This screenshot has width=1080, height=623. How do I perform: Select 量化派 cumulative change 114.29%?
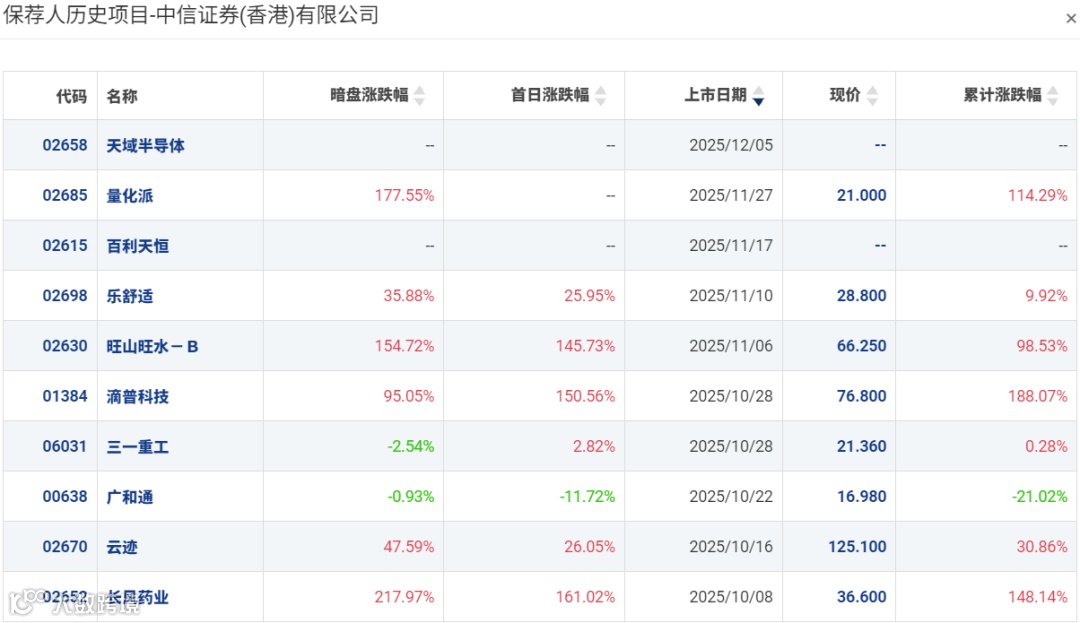tap(1037, 196)
